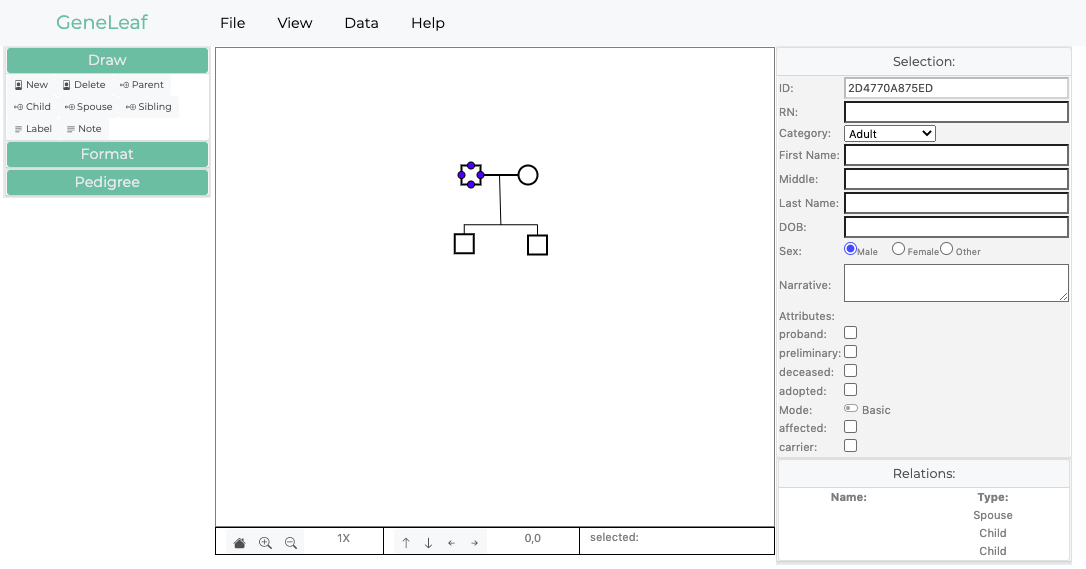Check the deceased attribute
The image size is (1086, 569).
(x=850, y=371)
